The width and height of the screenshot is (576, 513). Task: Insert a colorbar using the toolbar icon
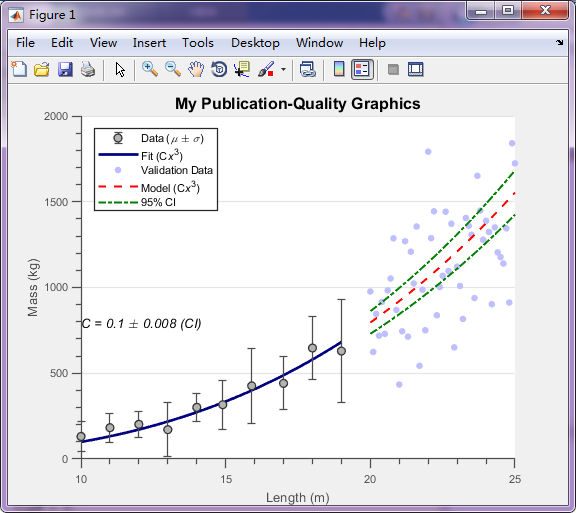point(339,69)
